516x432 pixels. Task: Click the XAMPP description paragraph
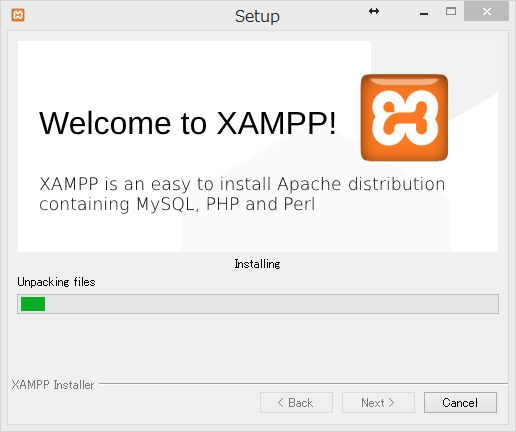pyautogui.click(x=242, y=194)
